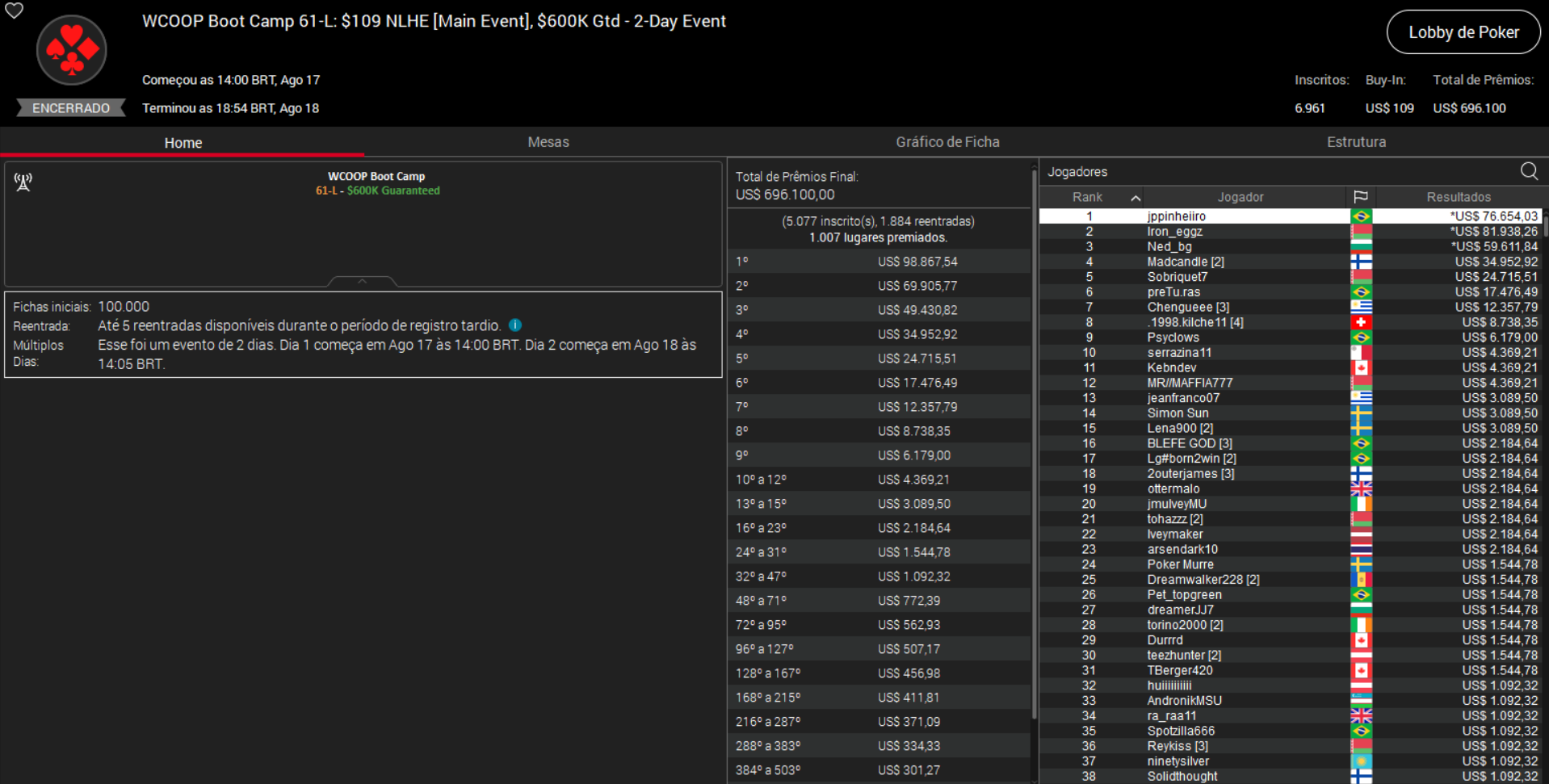
Task: Click the UK flag beside ra_raa11
Action: tap(1361, 716)
